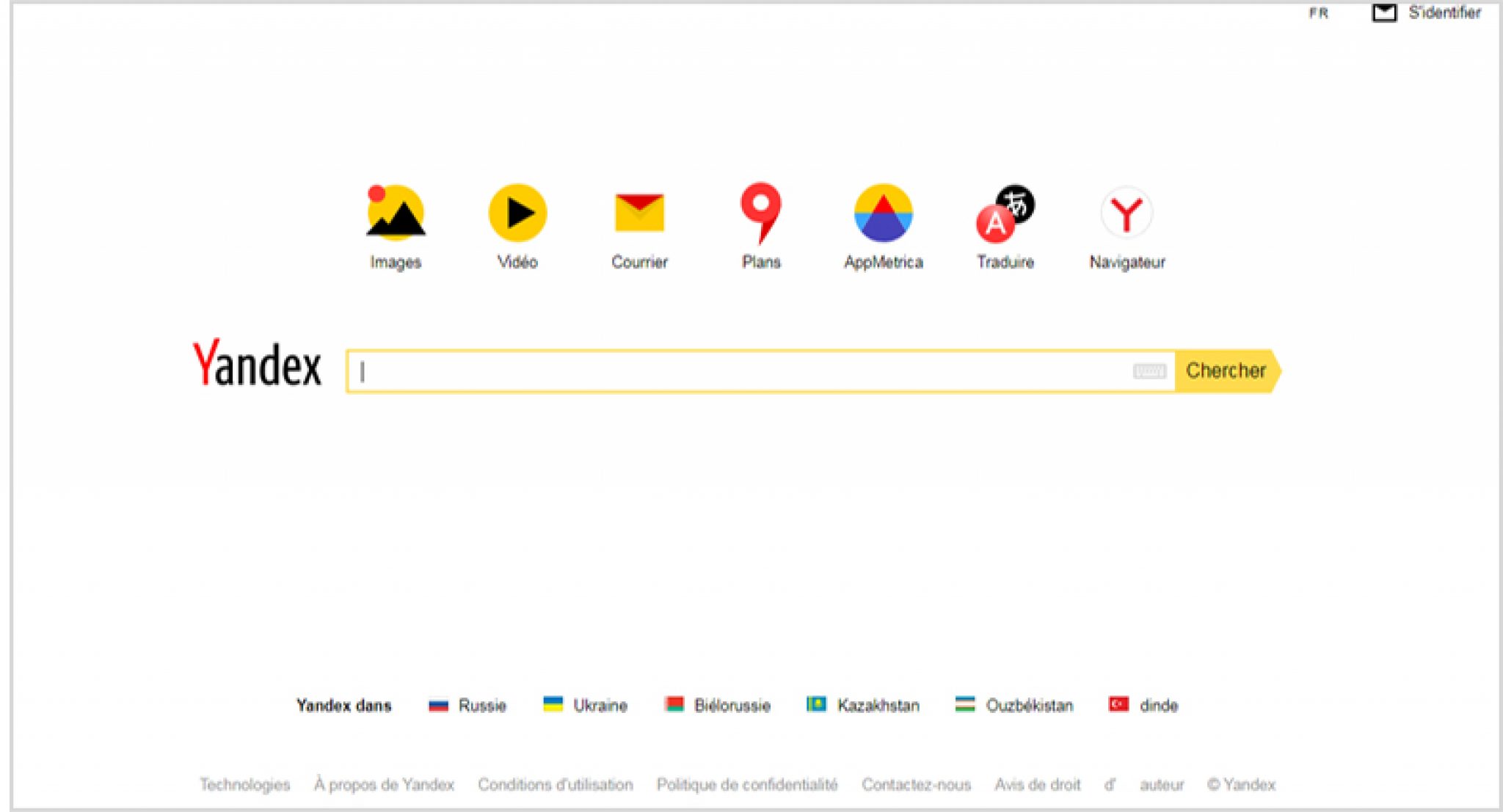Viewport: 1503px width, 812px height.
Task: Open the Courrier envelope icon
Action: pos(639,213)
